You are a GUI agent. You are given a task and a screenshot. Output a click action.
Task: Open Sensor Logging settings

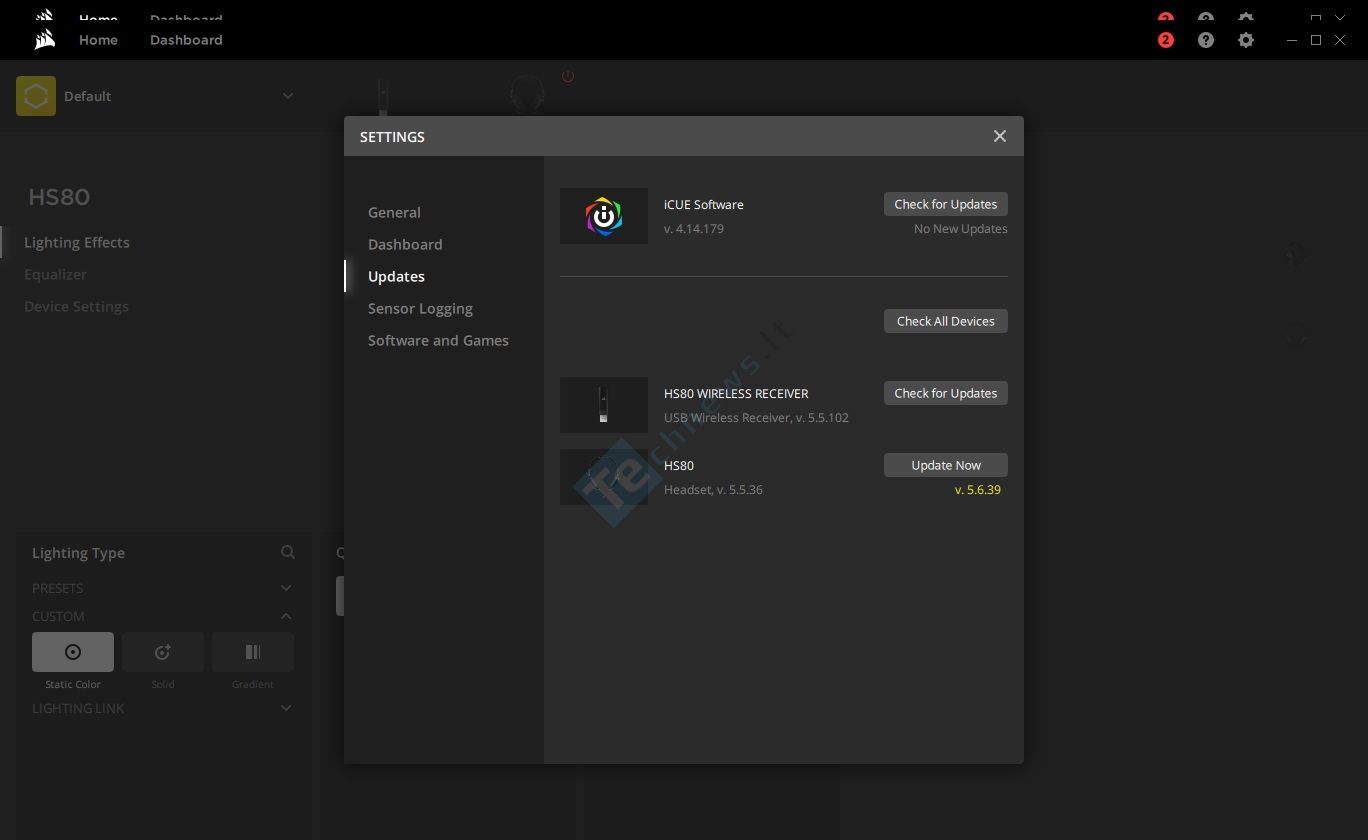coord(420,308)
